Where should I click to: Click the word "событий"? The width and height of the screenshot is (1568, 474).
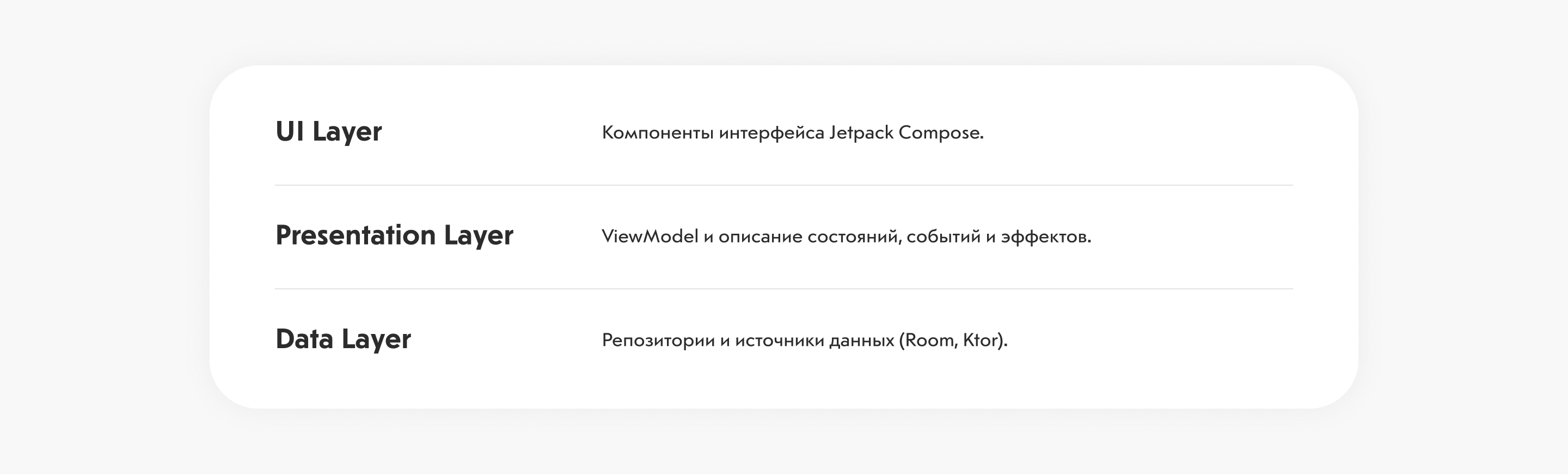[943, 236]
